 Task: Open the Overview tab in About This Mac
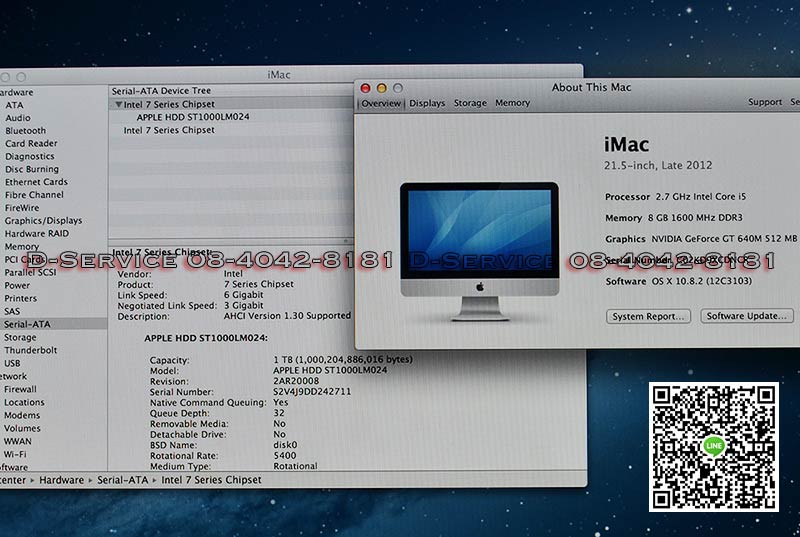(x=381, y=104)
